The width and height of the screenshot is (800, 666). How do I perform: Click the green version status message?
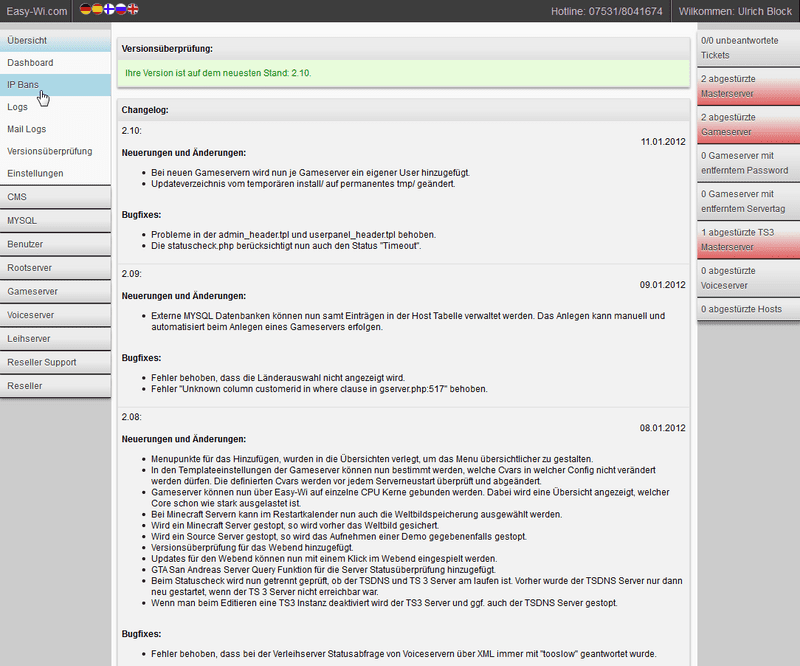(403, 73)
